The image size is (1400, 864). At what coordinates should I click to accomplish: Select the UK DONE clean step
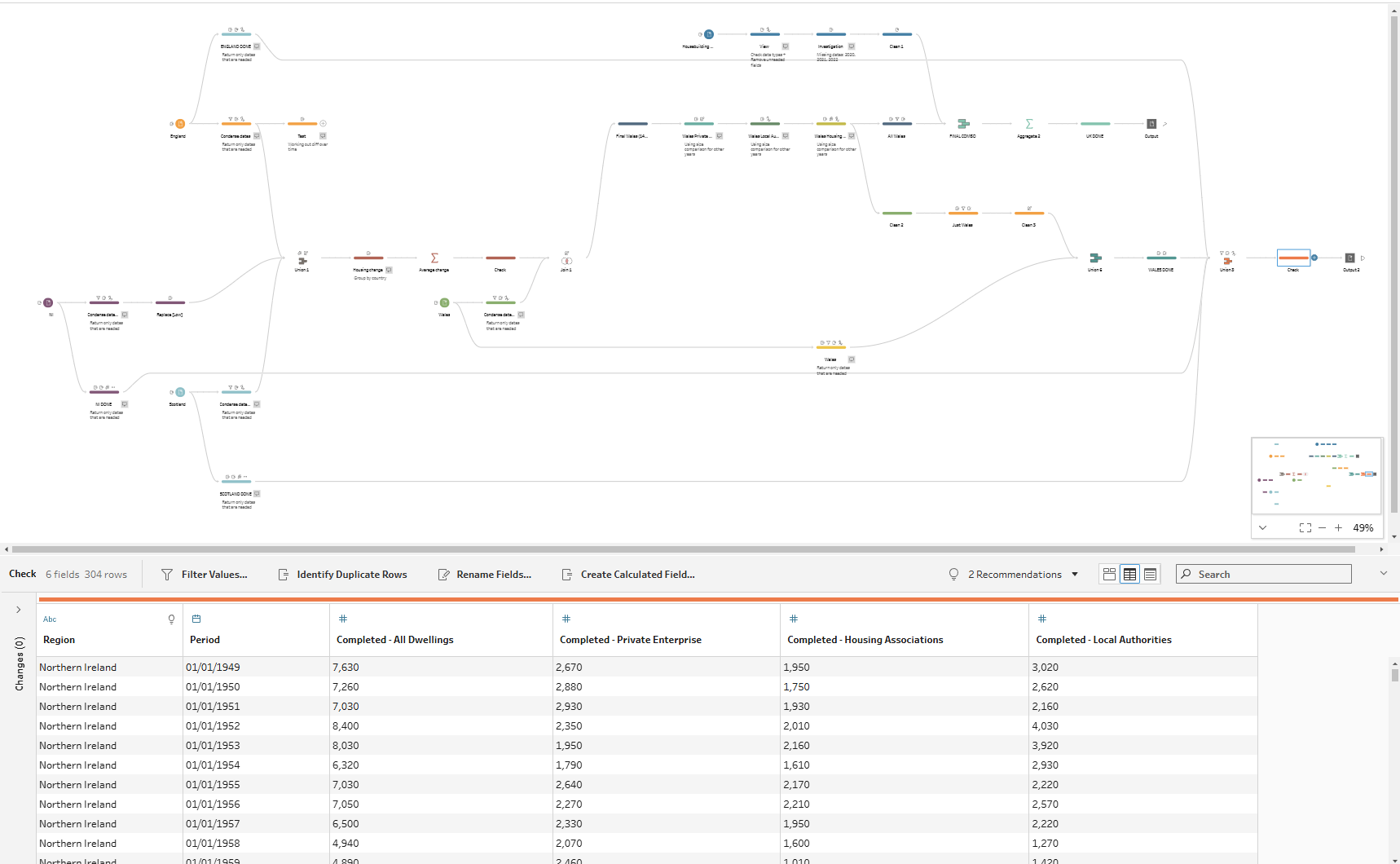(1095, 124)
